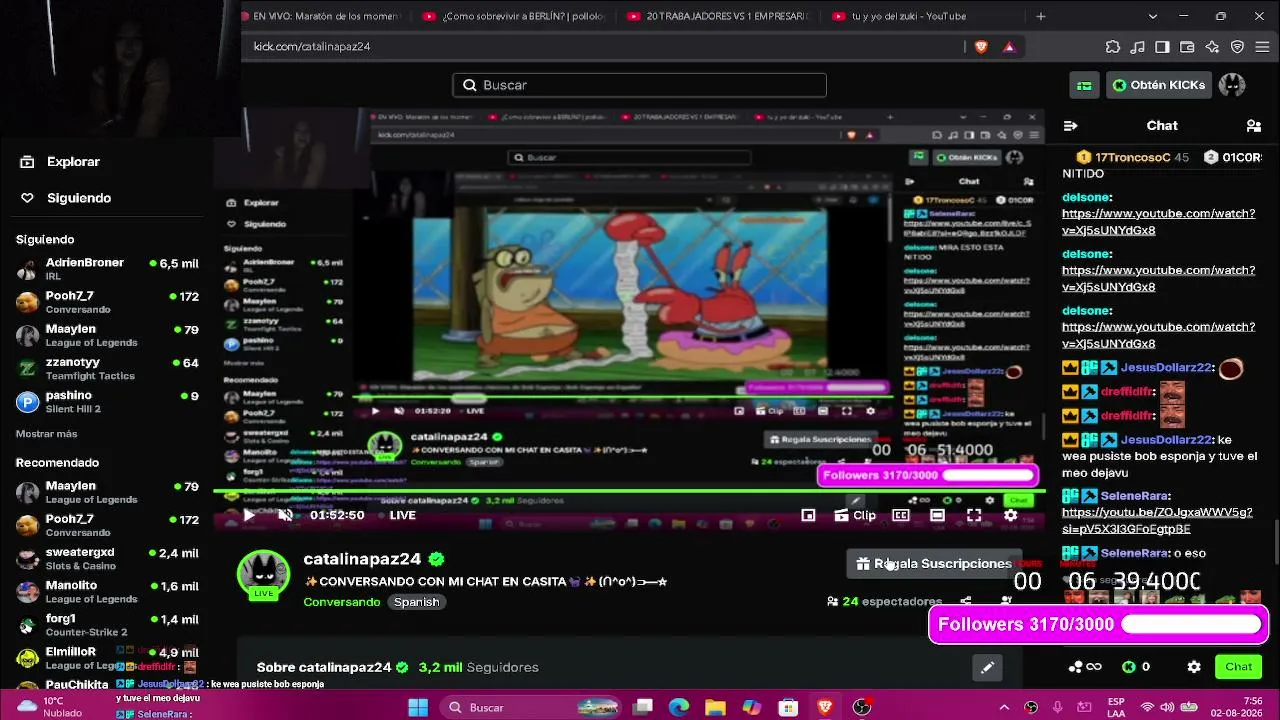Open the Brave Rewards triangle icon
This screenshot has height=720, width=1280.
pyautogui.click(x=1009, y=46)
